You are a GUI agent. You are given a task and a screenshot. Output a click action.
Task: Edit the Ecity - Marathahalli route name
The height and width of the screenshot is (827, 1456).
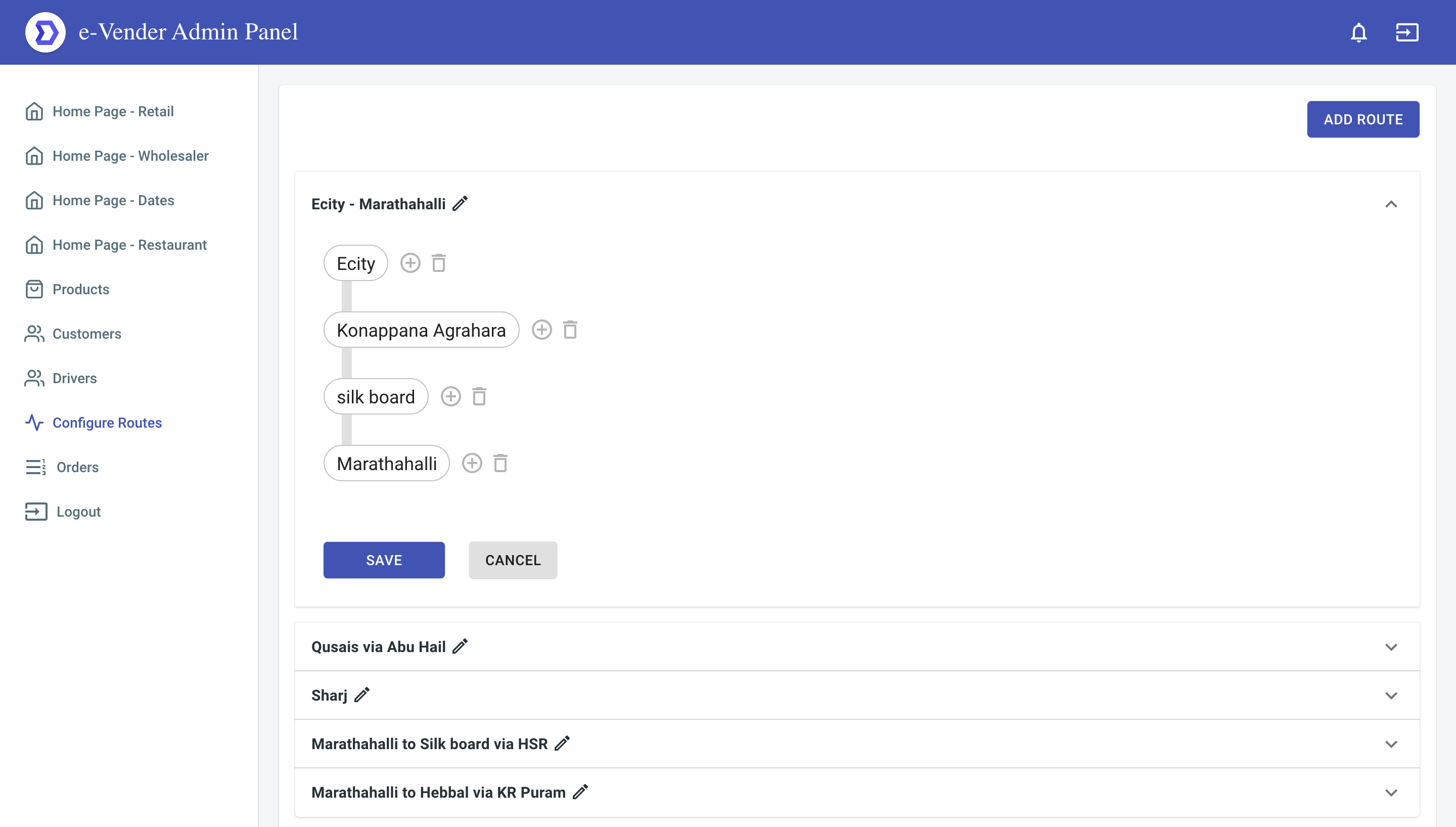click(460, 203)
